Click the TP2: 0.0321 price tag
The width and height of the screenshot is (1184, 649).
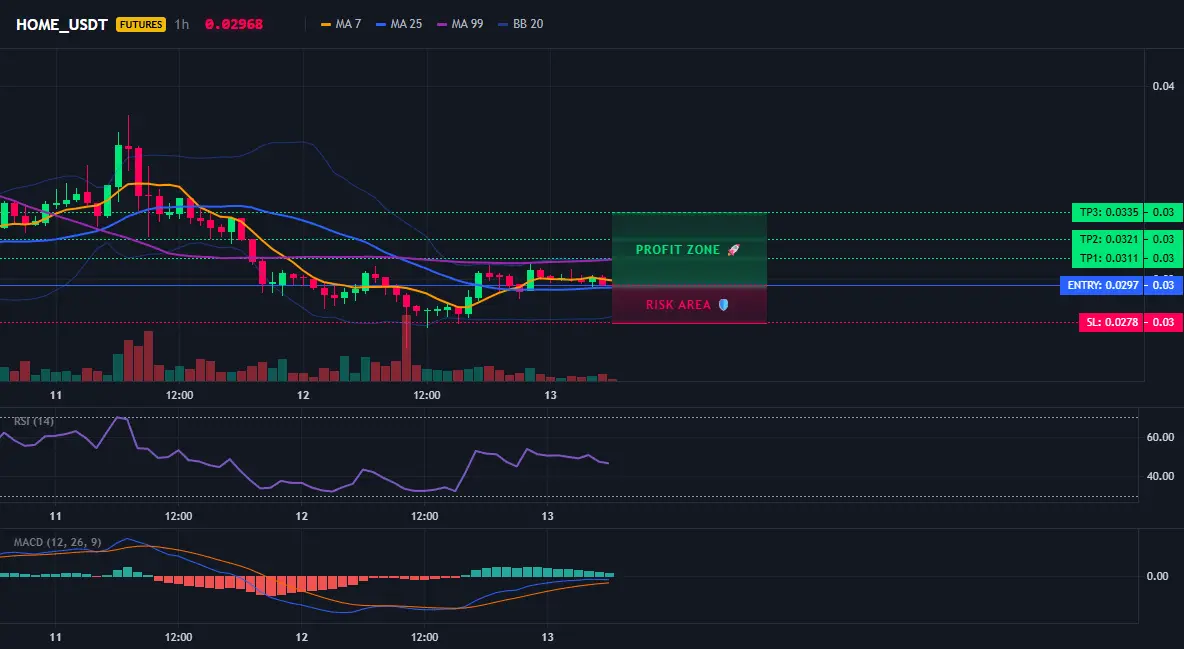click(x=1108, y=240)
